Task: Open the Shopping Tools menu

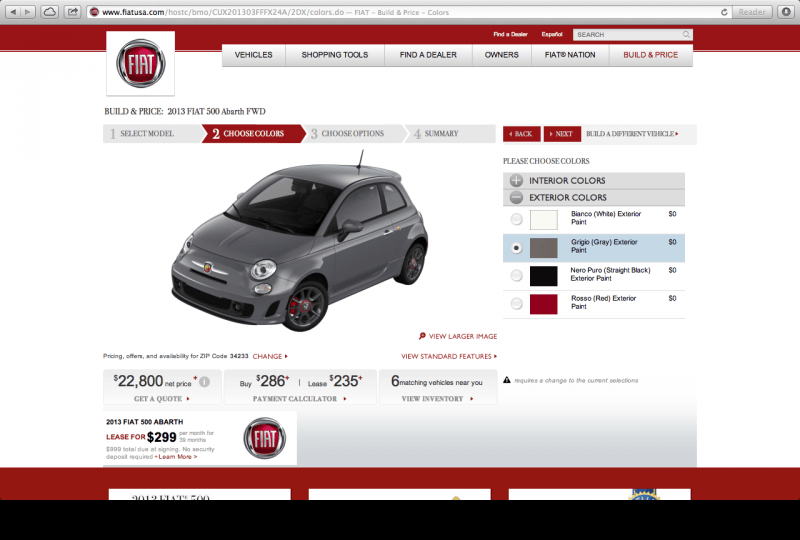Action: coord(335,55)
